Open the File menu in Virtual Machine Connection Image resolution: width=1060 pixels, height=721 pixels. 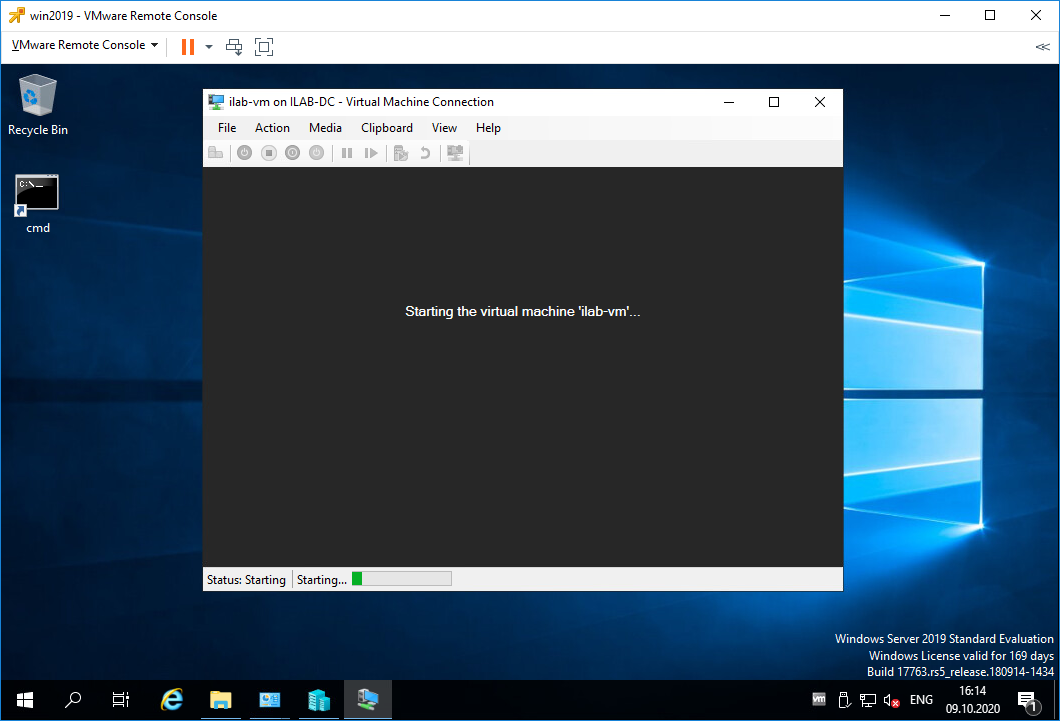point(227,128)
